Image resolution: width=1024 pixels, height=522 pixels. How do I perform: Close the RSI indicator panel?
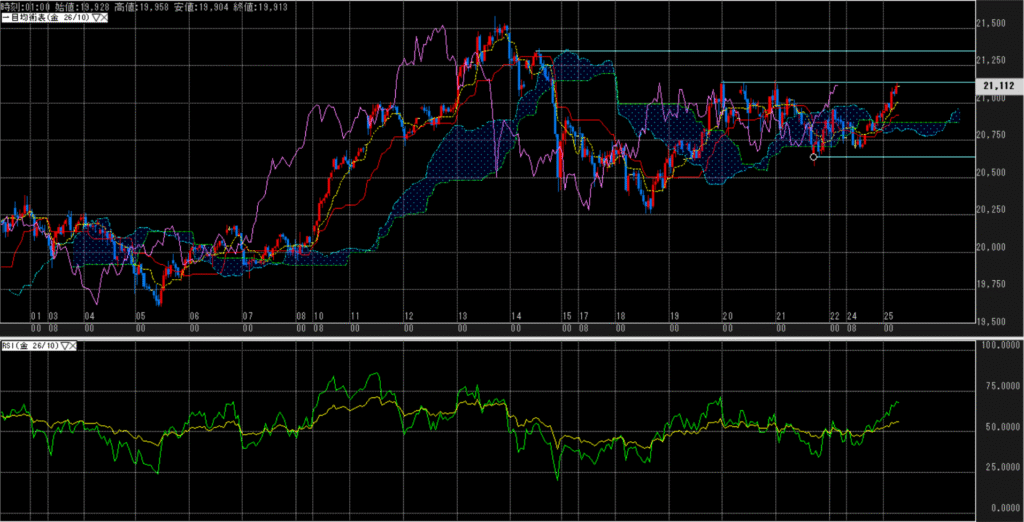tap(75, 345)
